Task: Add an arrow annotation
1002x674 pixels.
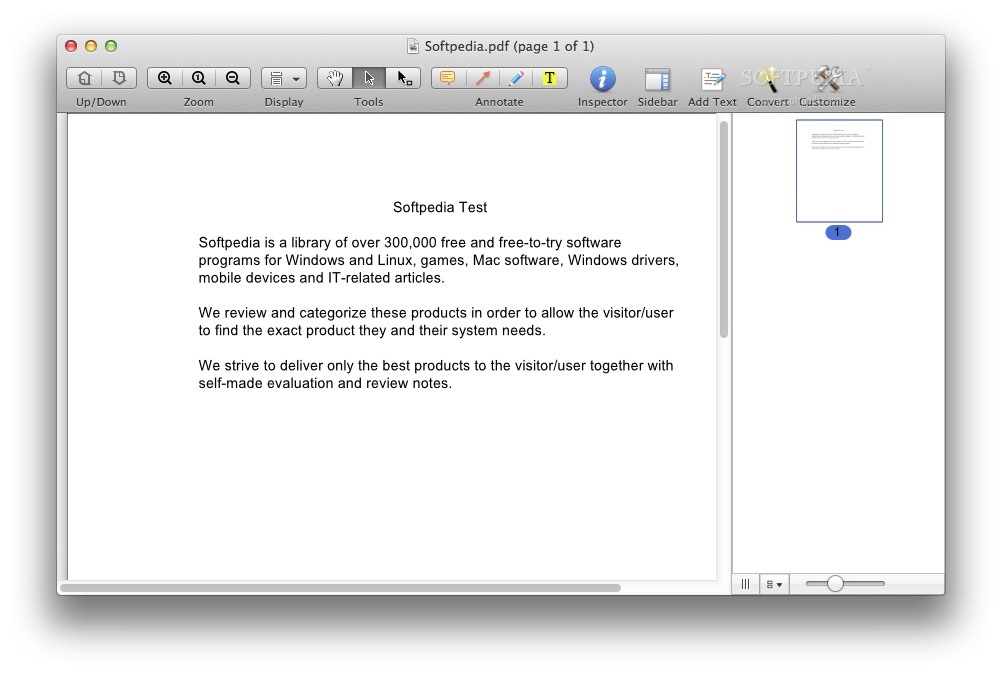Action: tap(482, 78)
